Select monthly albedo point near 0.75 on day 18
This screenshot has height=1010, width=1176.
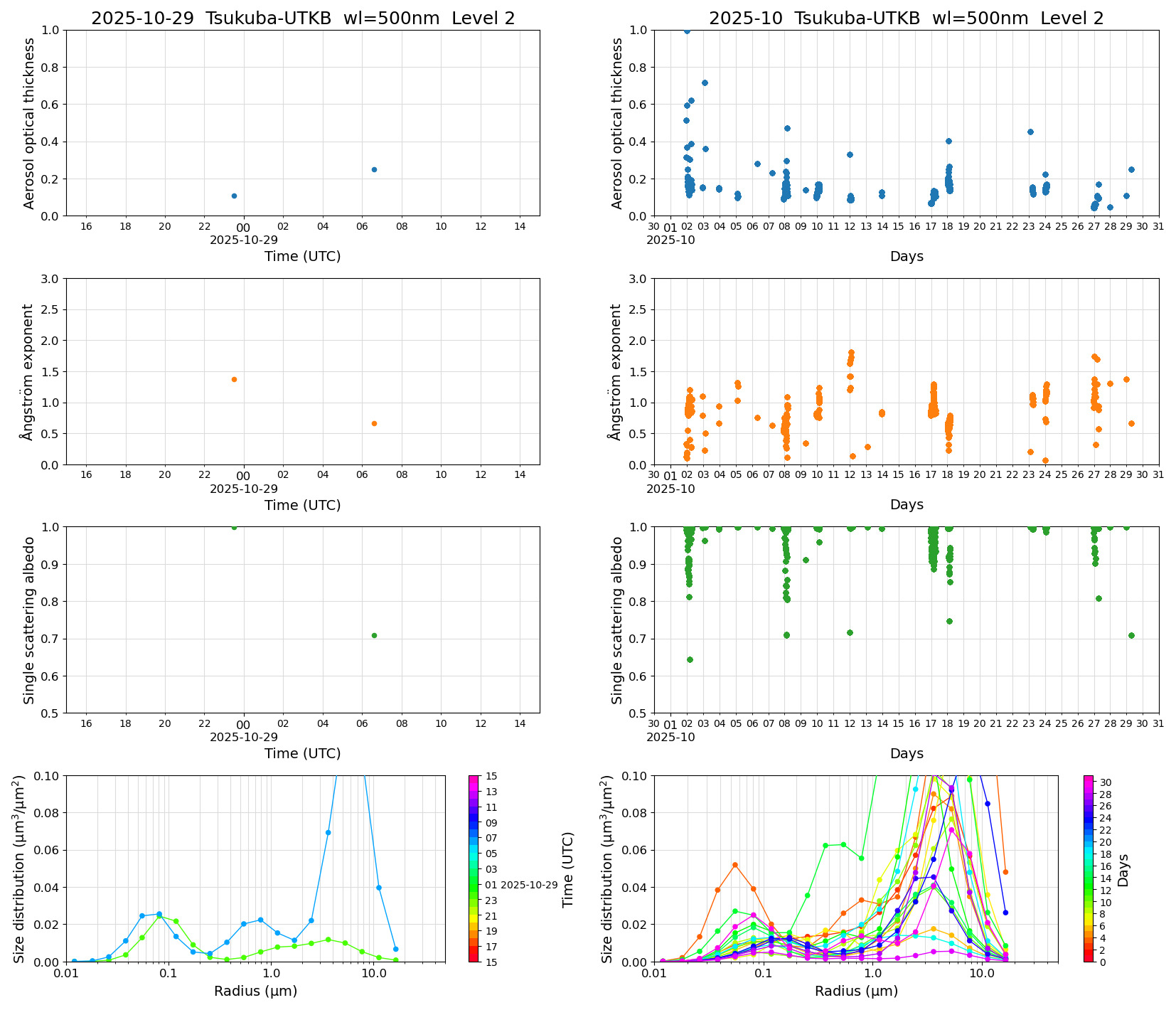pos(949,621)
